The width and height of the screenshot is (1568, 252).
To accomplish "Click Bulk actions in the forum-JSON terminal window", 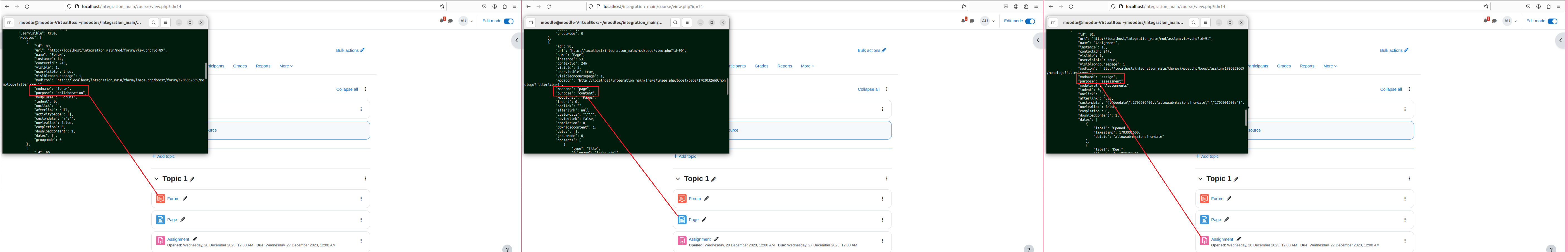I will pyautogui.click(x=350, y=50).
